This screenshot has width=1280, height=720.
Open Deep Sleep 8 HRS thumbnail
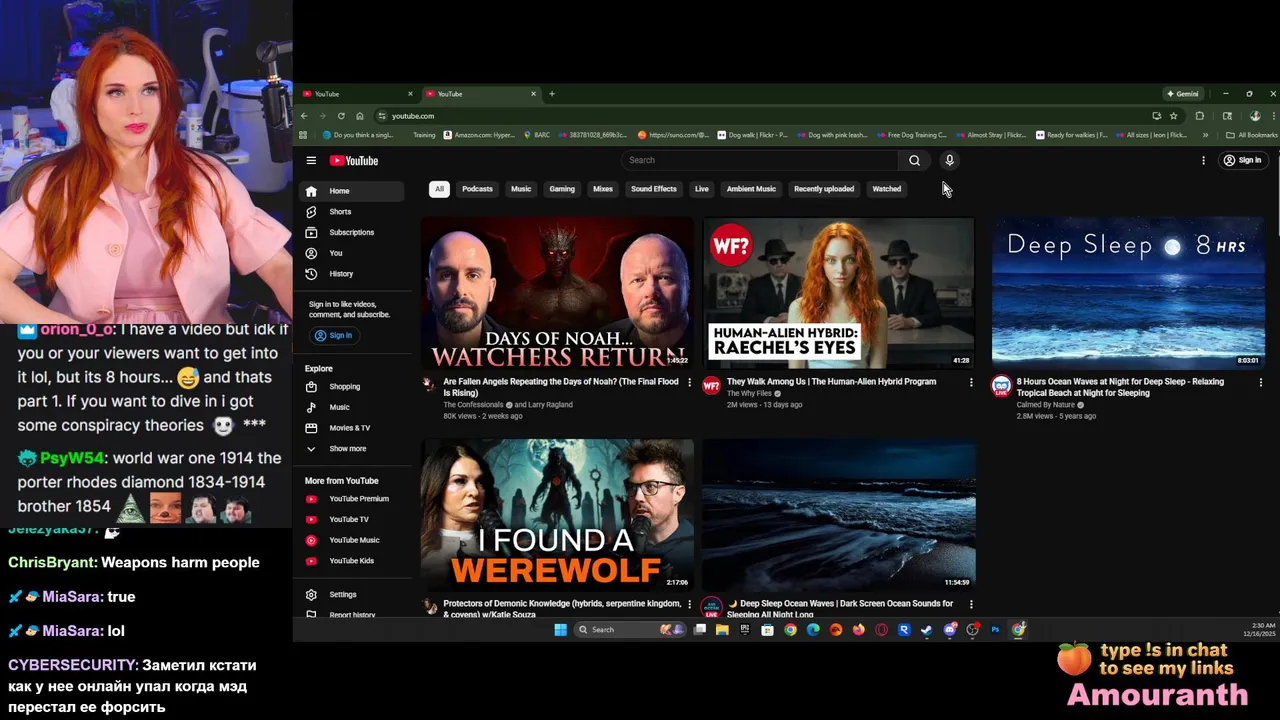[x=1128, y=292]
